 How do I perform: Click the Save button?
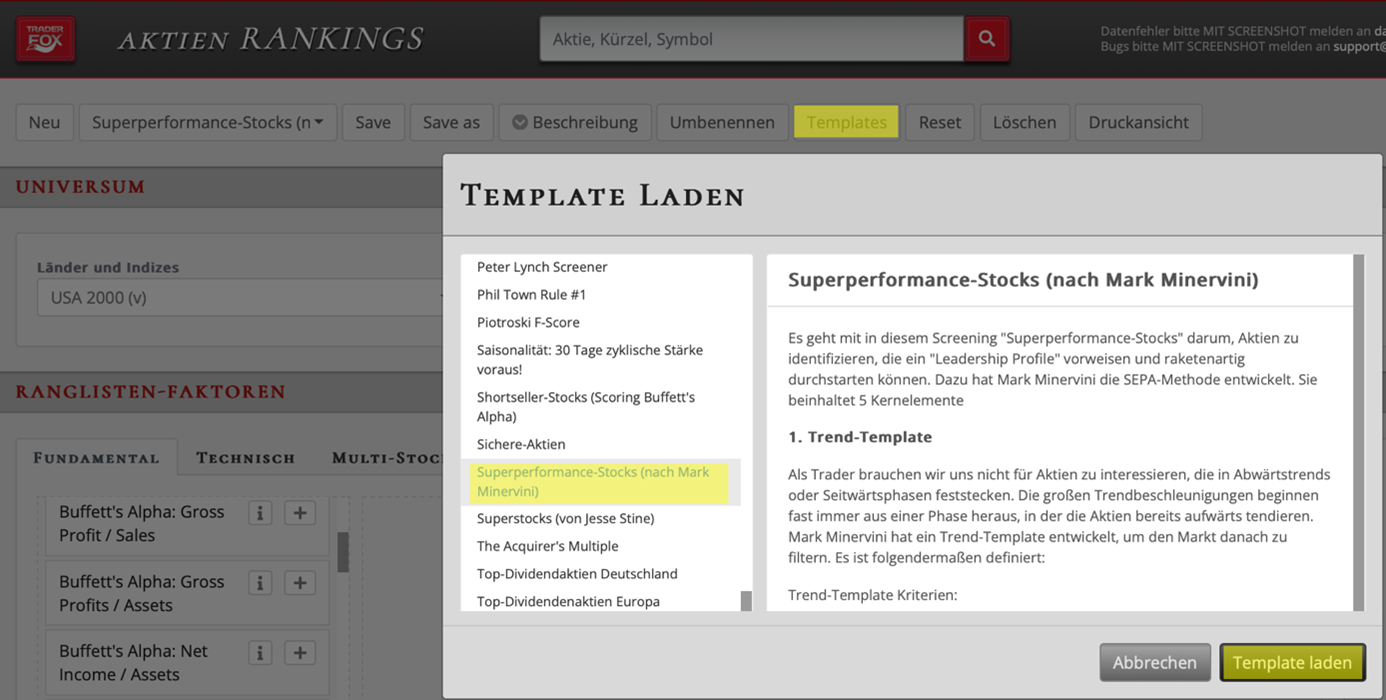[x=373, y=122]
